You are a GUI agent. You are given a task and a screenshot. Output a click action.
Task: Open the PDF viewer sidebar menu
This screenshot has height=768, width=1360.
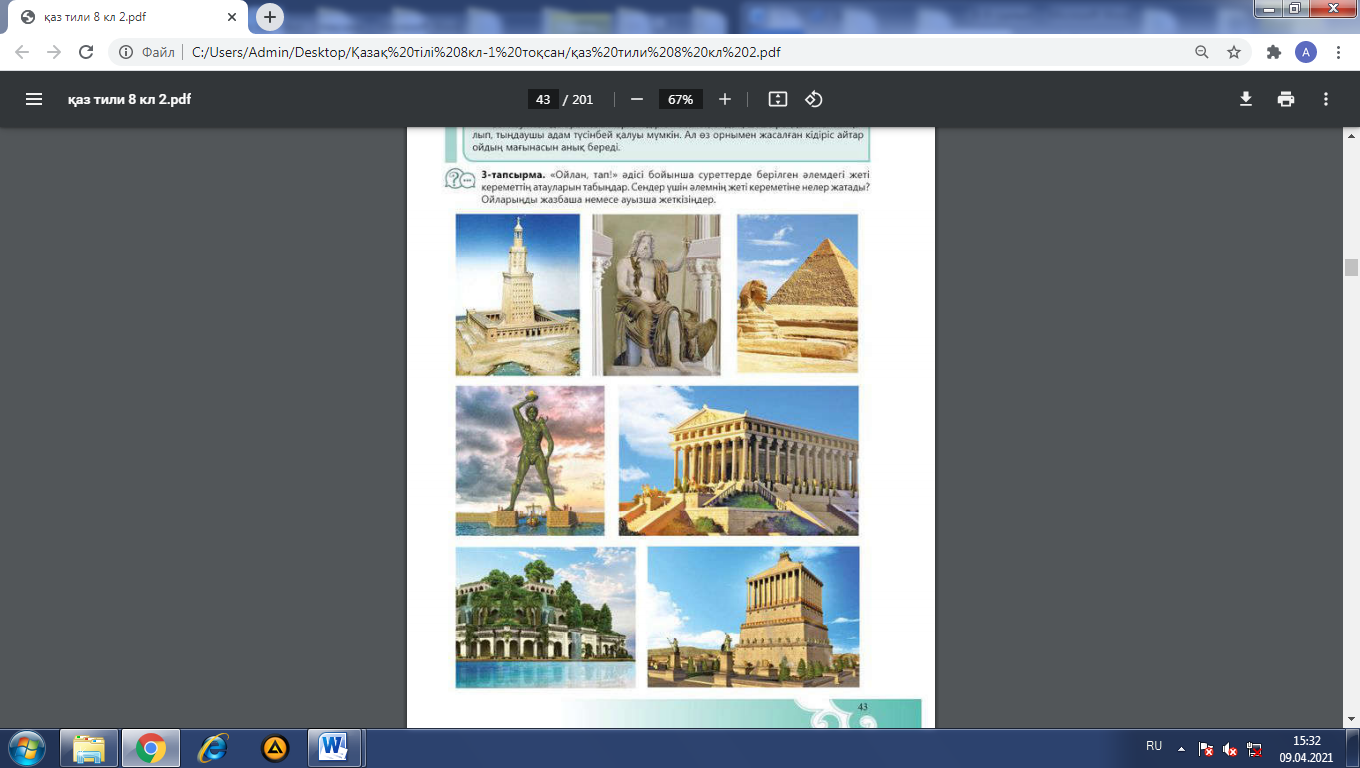[34, 99]
